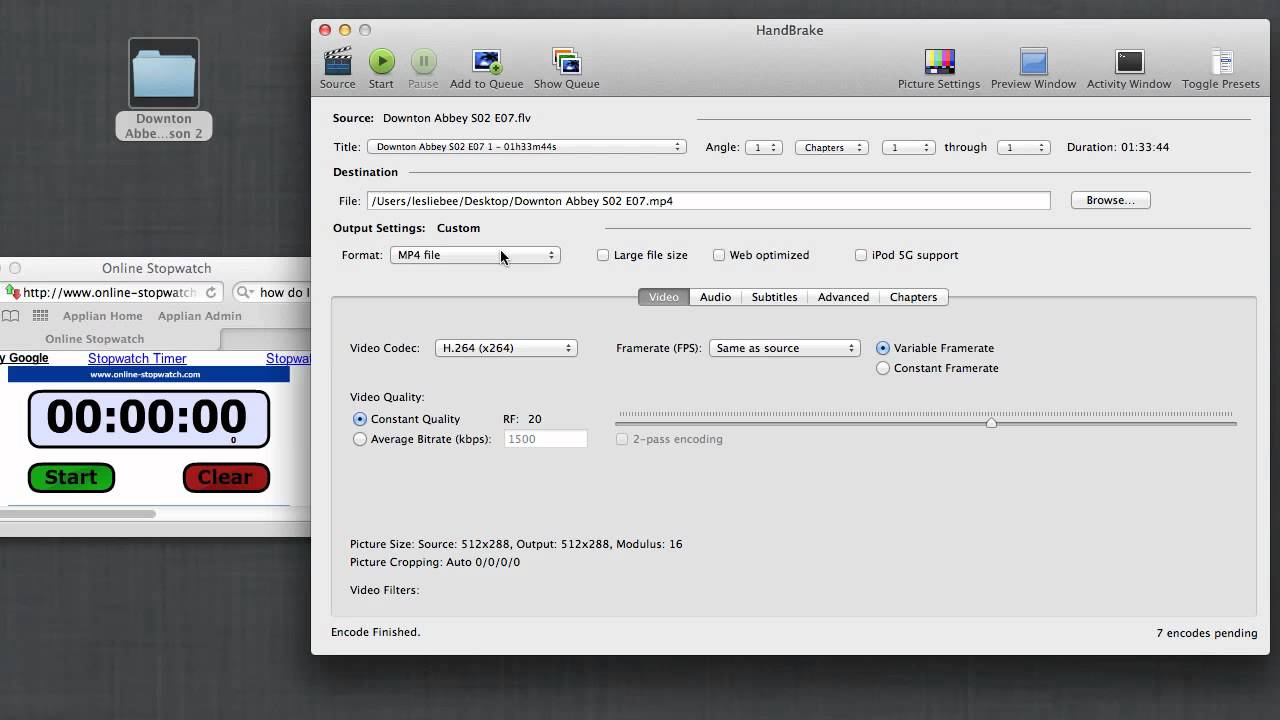
Task: Switch to the Advanced tab
Action: pos(843,297)
